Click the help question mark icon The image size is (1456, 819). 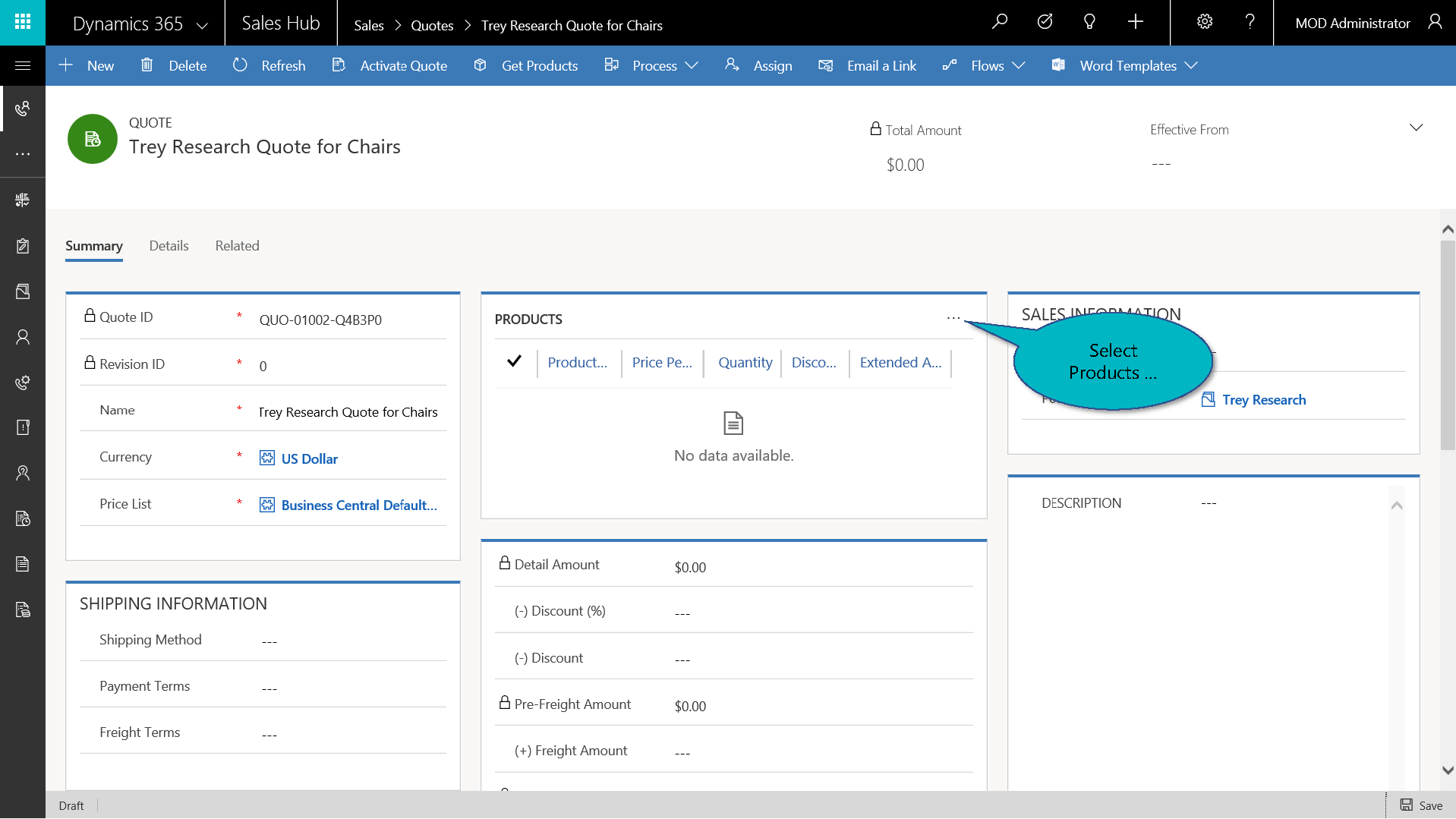point(1250,22)
